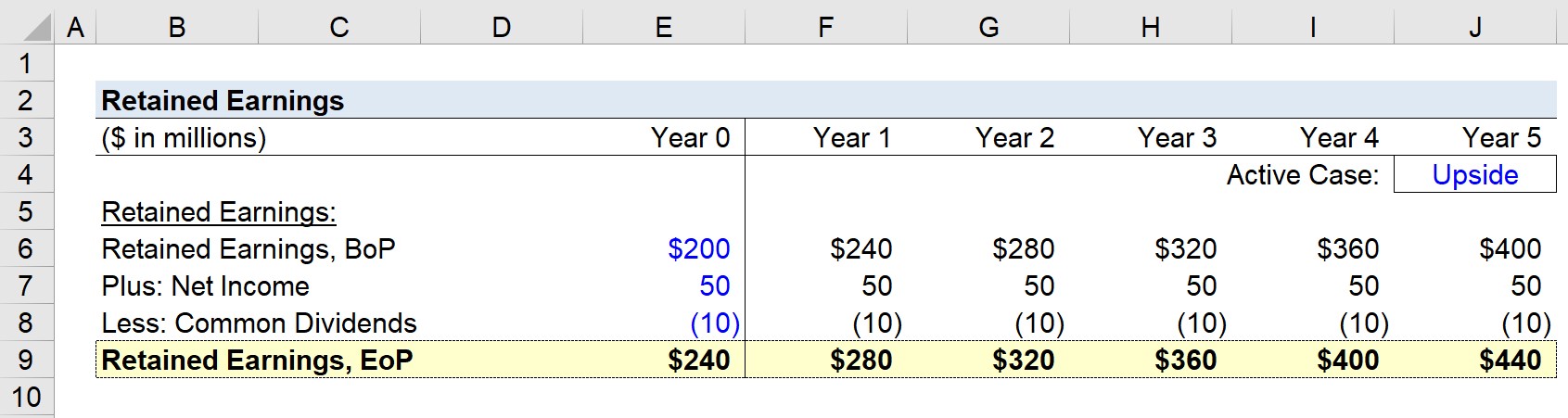Click the ($ in millions) cell

184,137
